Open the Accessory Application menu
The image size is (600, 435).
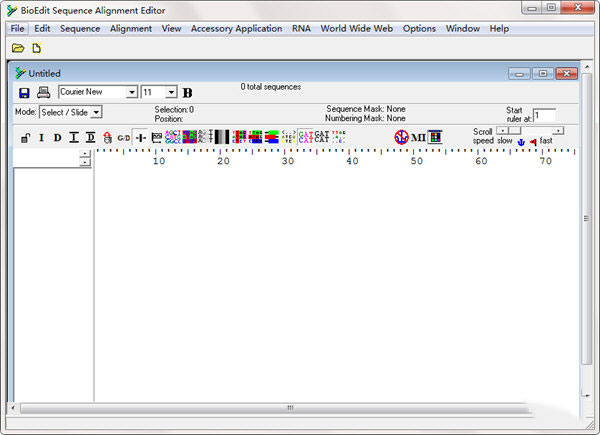pos(236,29)
